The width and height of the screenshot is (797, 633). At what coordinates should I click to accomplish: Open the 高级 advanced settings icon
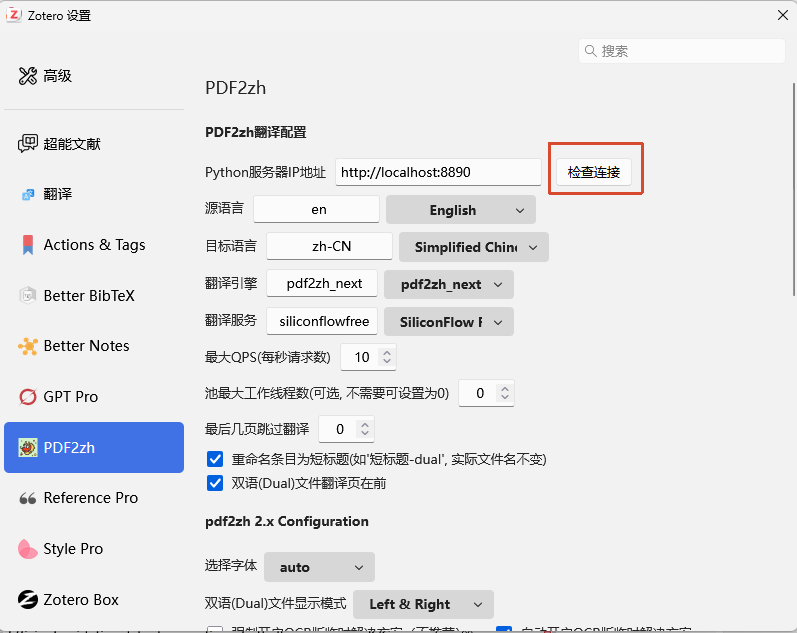(28, 76)
